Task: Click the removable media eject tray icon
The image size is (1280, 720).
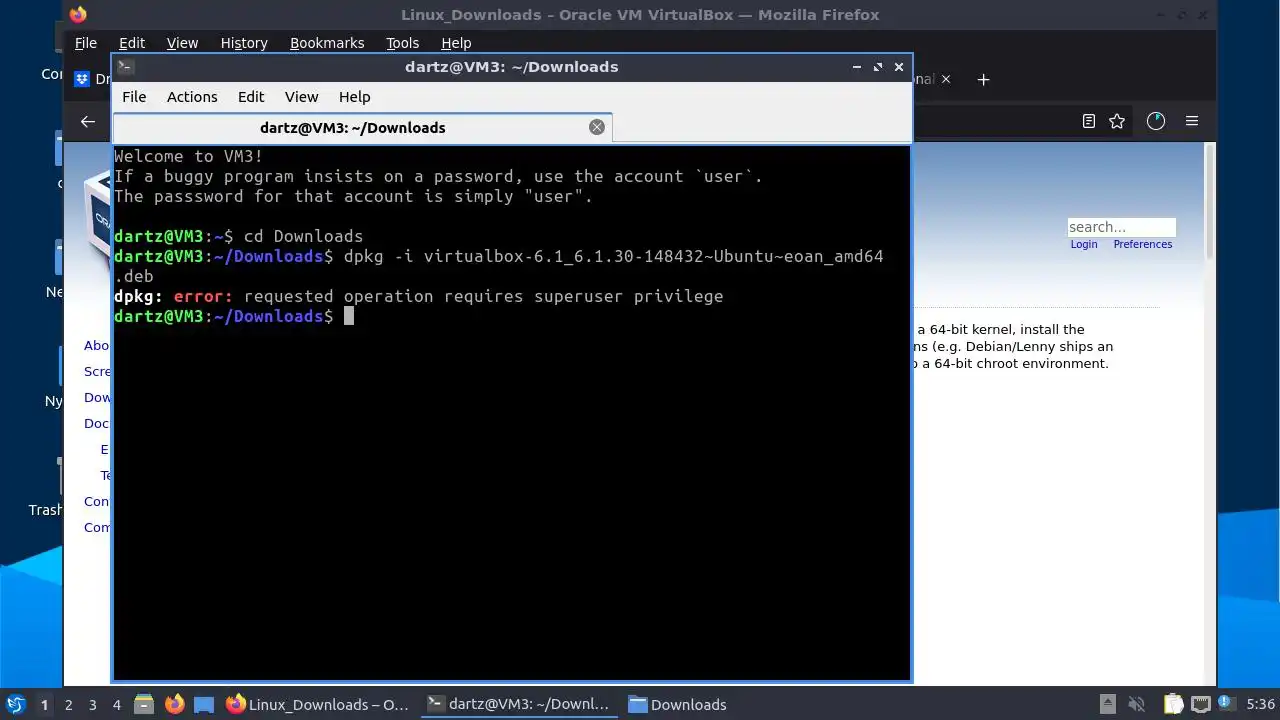Action: point(1107,704)
